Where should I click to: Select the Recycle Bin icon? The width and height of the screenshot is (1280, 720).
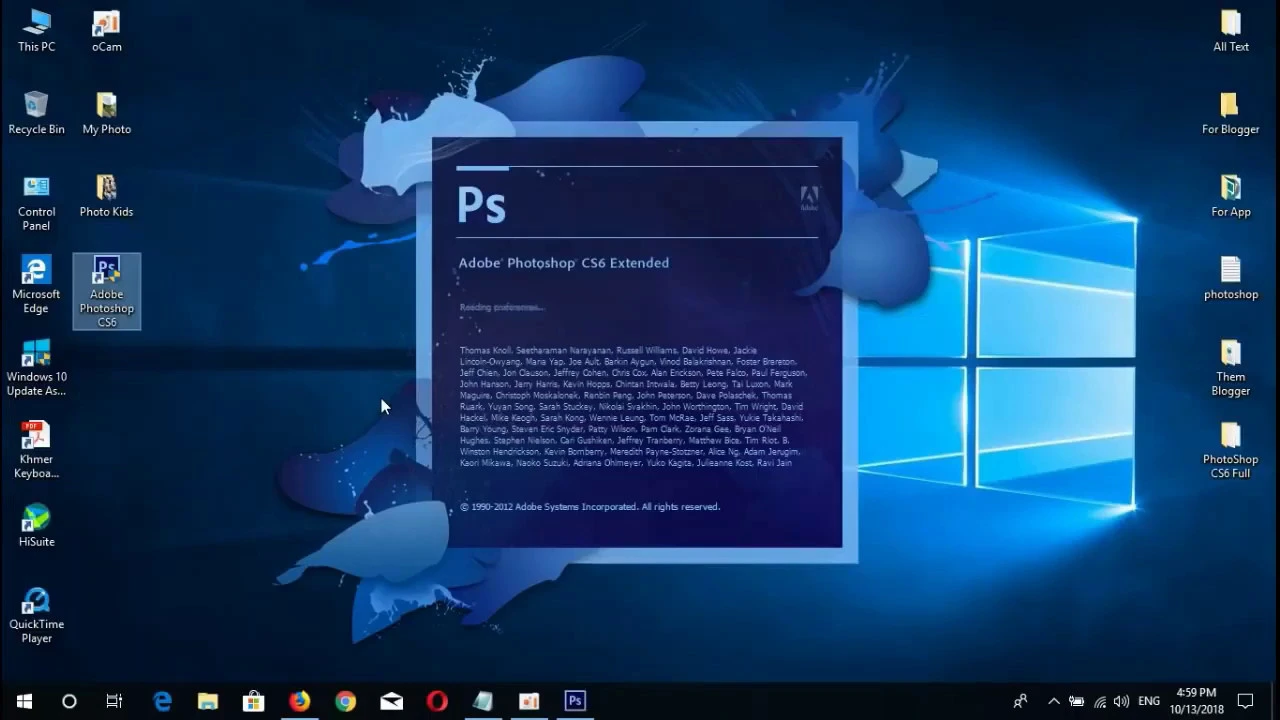click(x=36, y=113)
